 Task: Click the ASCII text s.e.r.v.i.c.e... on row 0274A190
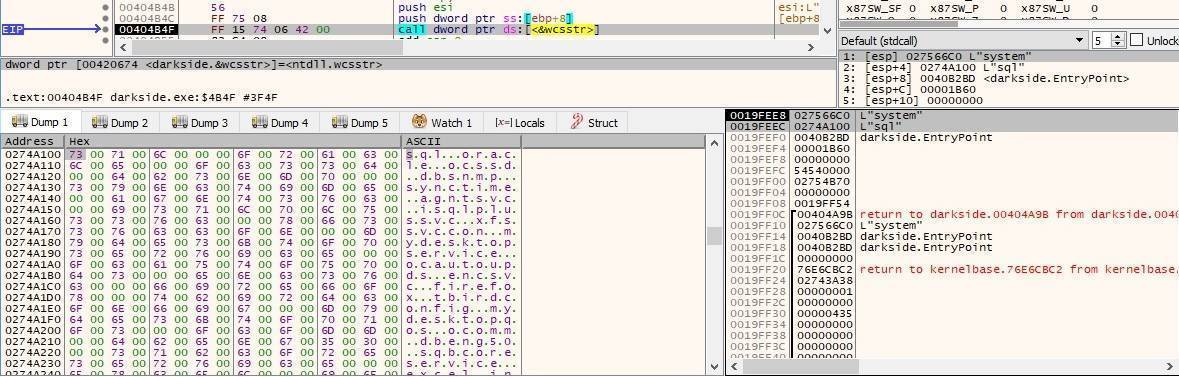click(461, 255)
